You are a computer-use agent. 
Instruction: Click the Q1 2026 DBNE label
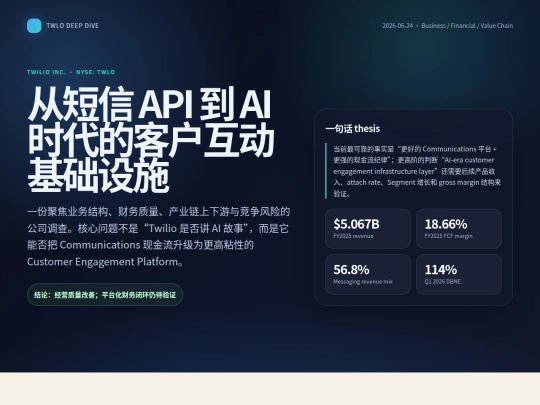coord(443,282)
